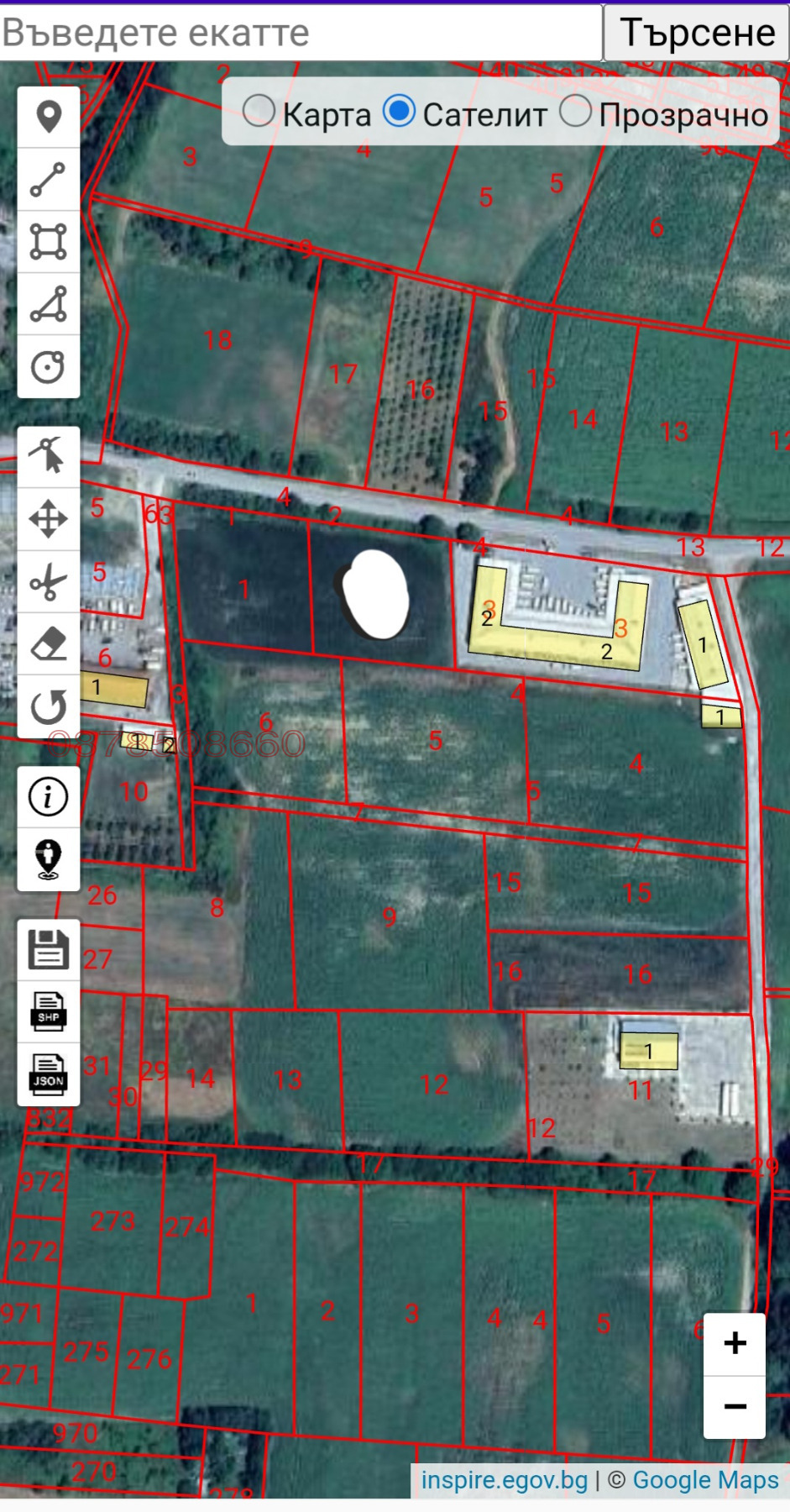Open the info tool
This screenshot has width=790, height=1512.
point(49,796)
